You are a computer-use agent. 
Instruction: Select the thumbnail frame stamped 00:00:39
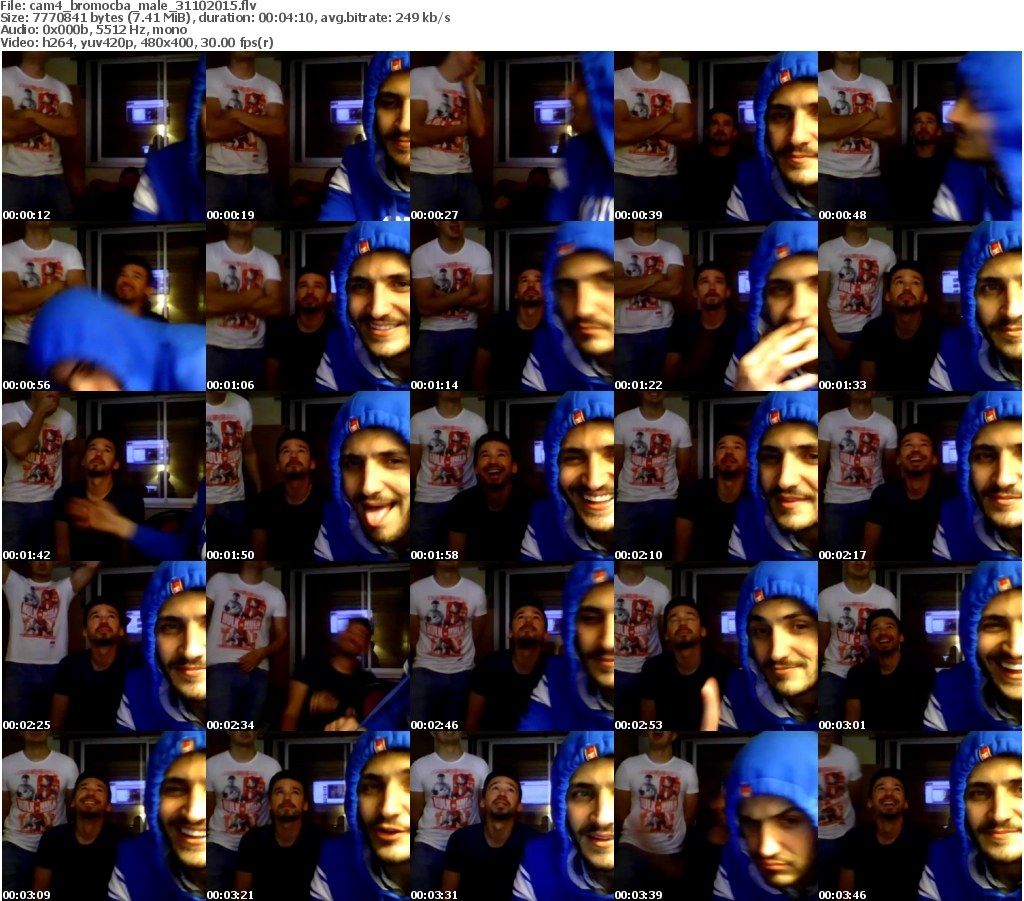coord(716,136)
